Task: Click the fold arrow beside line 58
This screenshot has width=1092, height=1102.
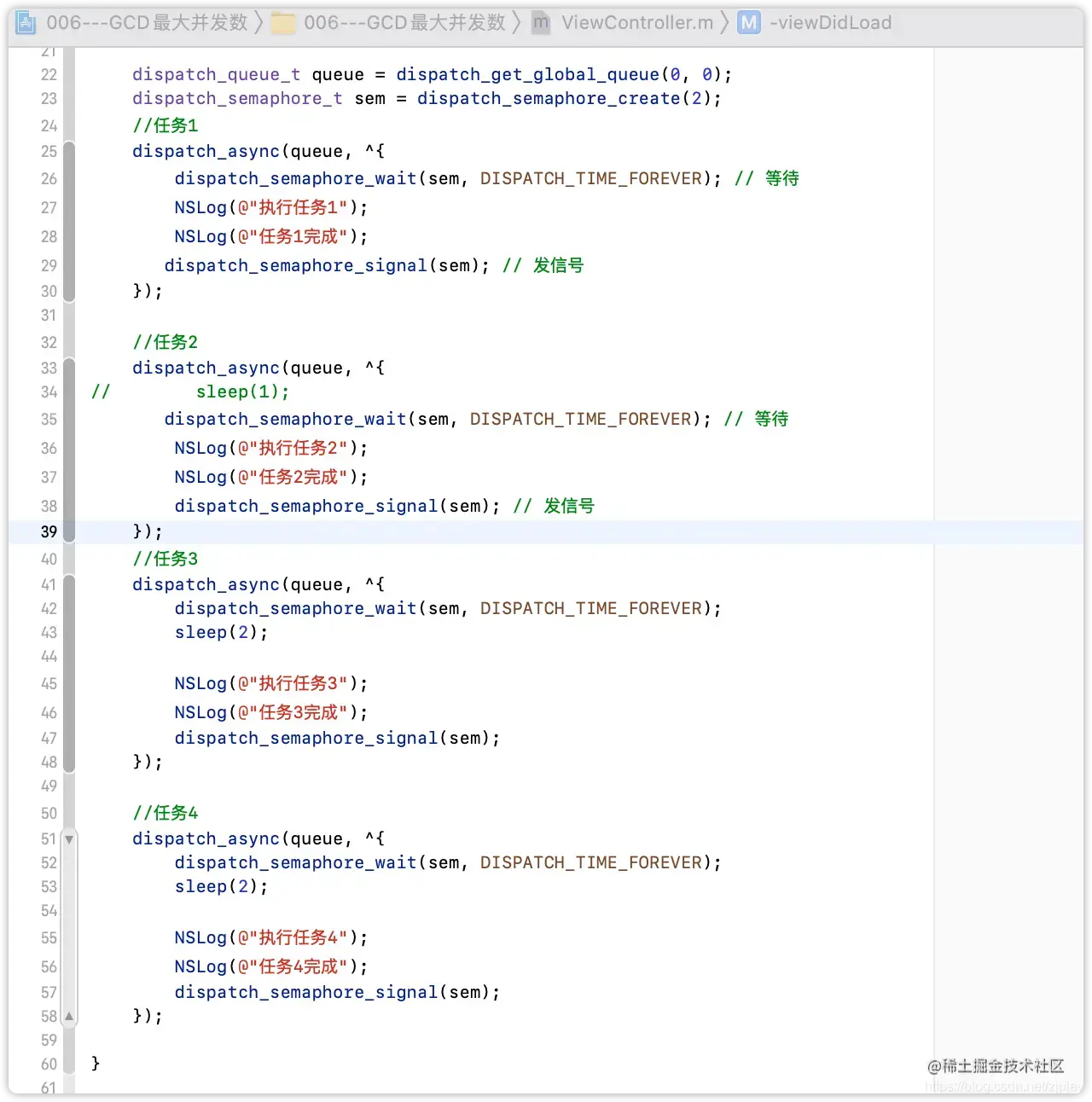Action: click(69, 1017)
